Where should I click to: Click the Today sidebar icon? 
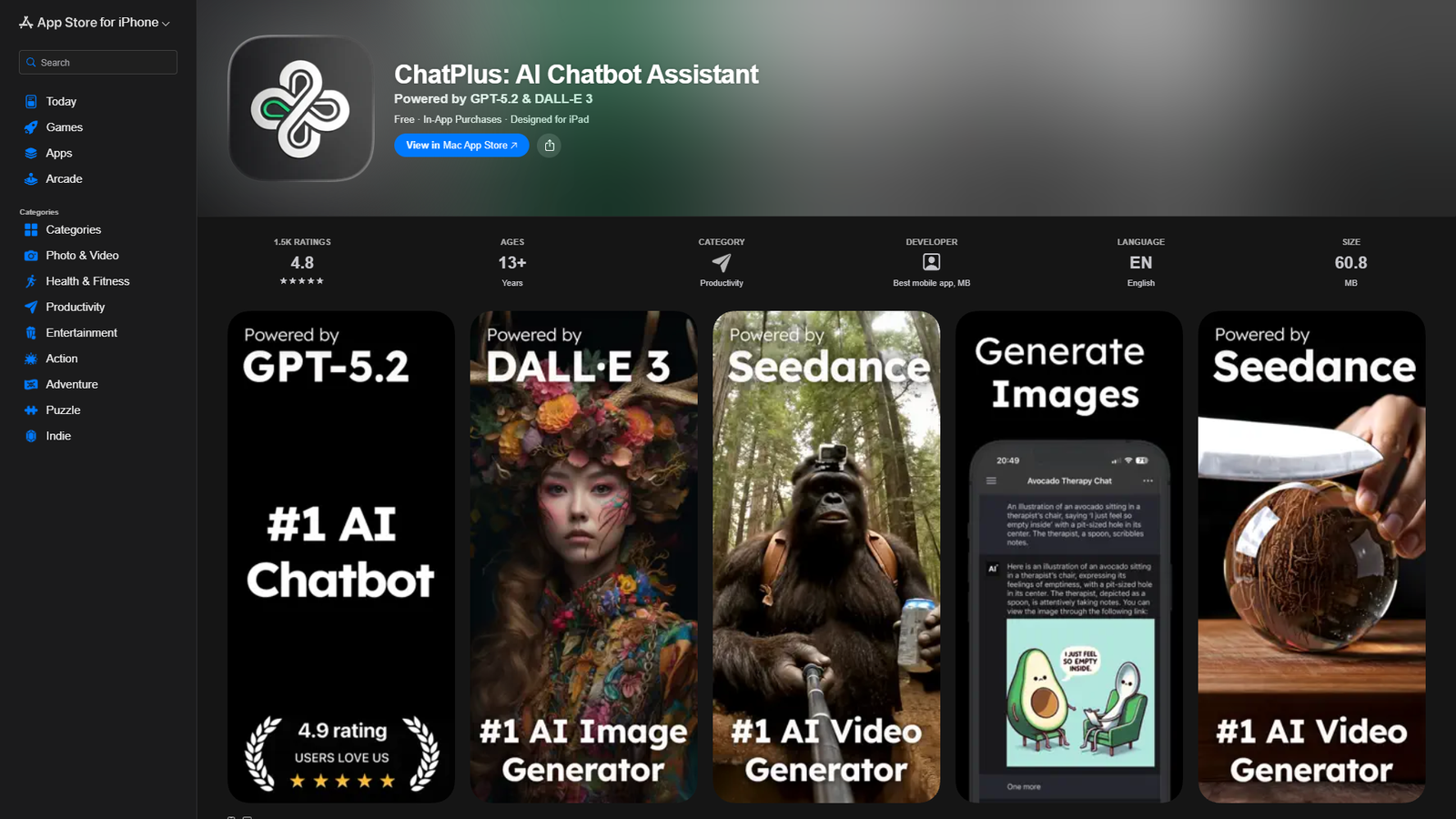31,102
